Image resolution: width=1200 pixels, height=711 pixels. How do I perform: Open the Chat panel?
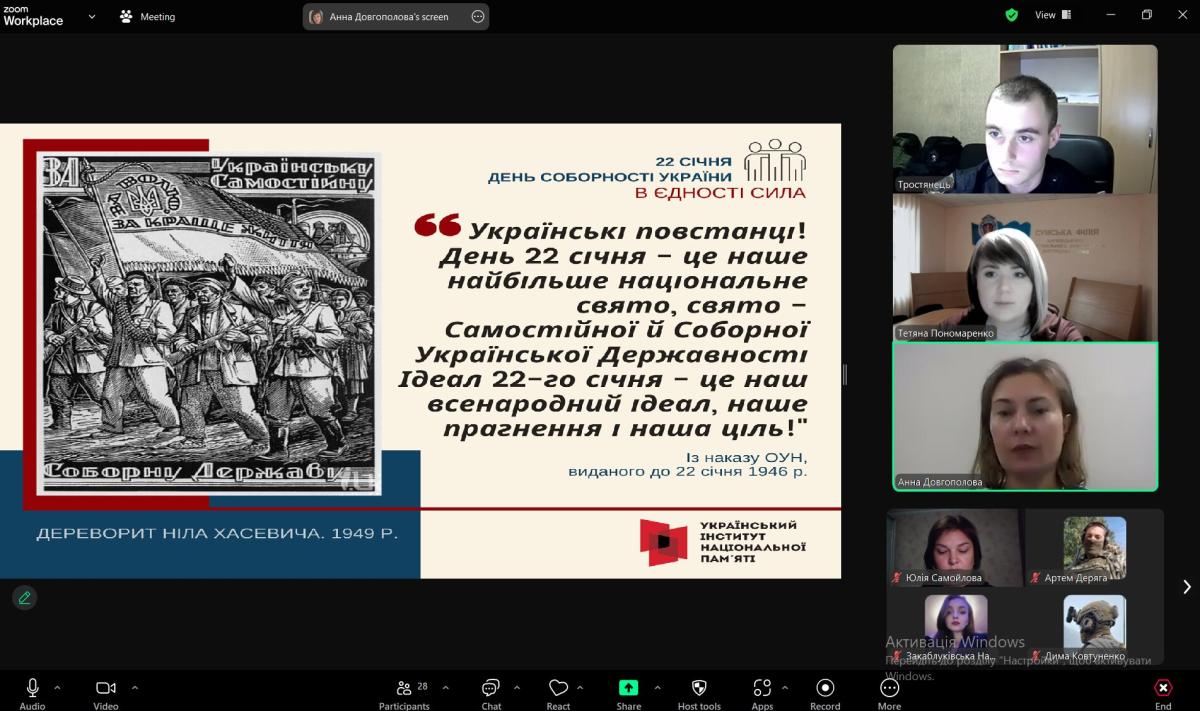coord(491,689)
